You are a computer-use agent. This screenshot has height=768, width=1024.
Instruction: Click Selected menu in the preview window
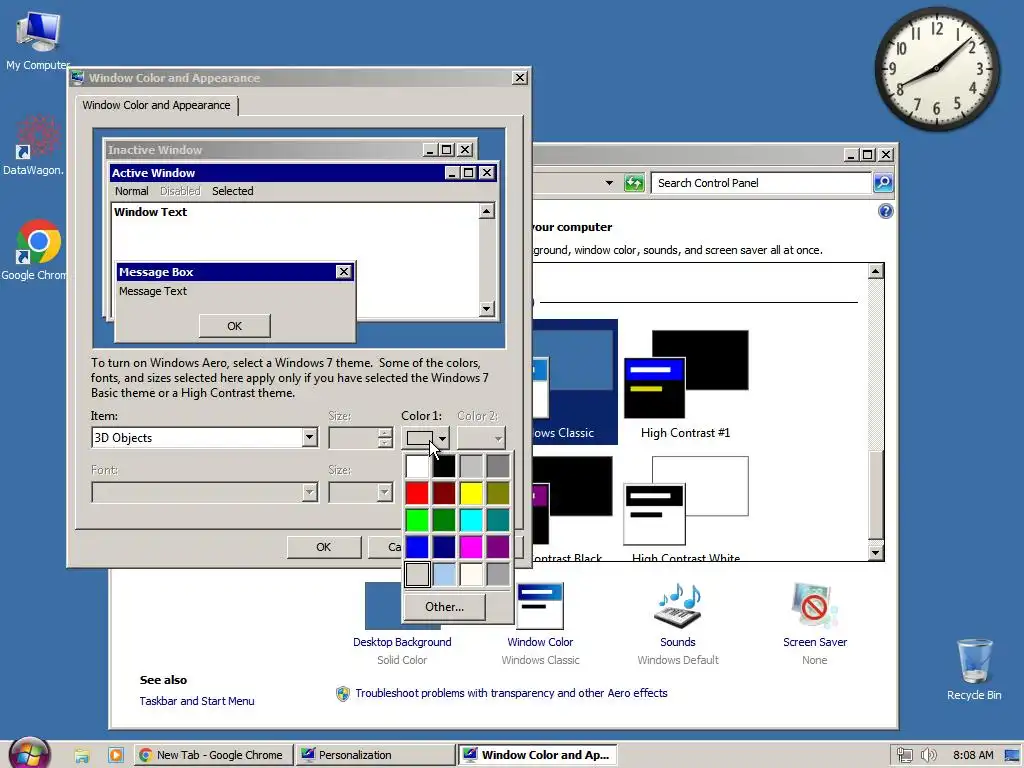click(232, 191)
